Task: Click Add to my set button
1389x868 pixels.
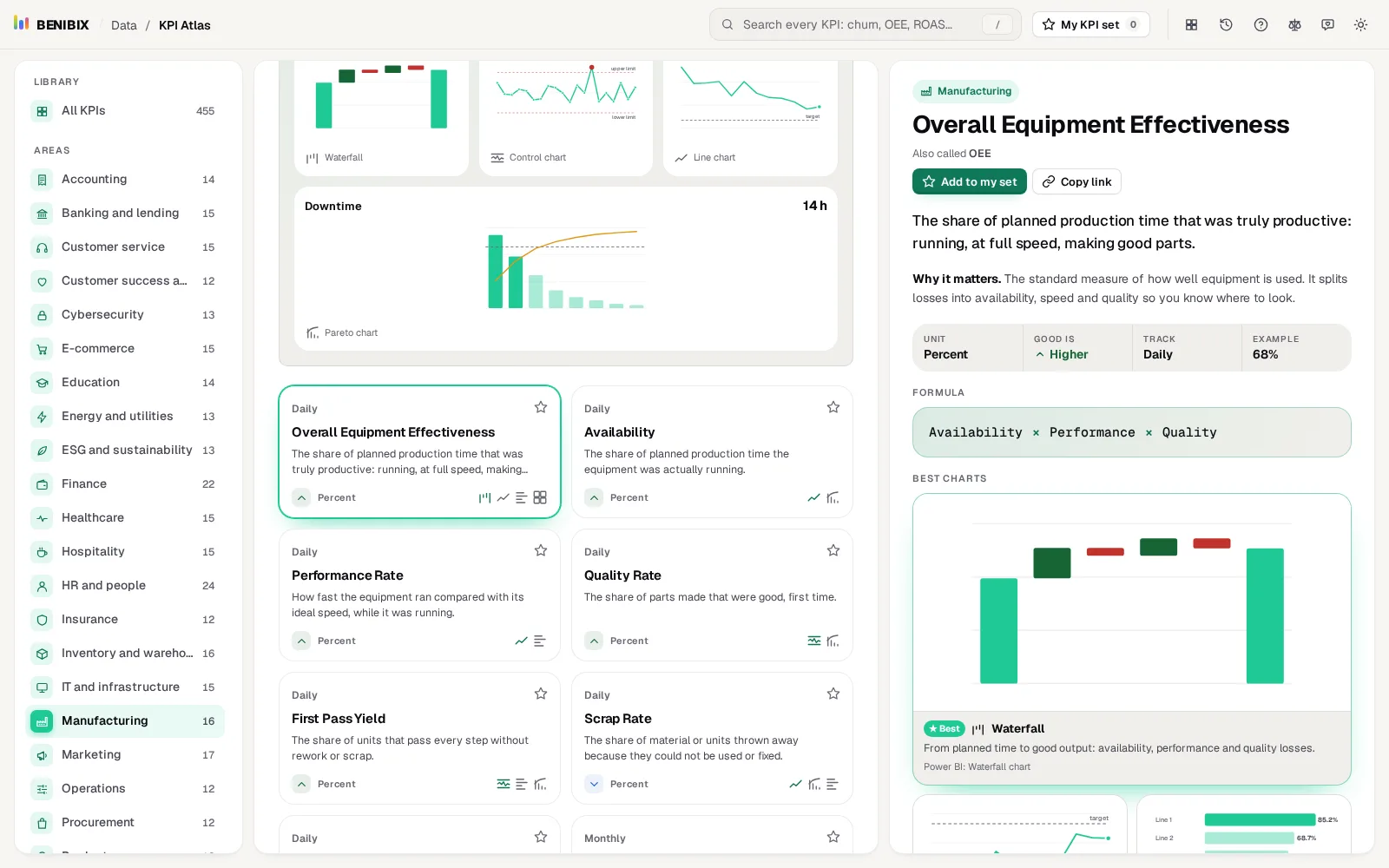Action: [x=969, y=181]
